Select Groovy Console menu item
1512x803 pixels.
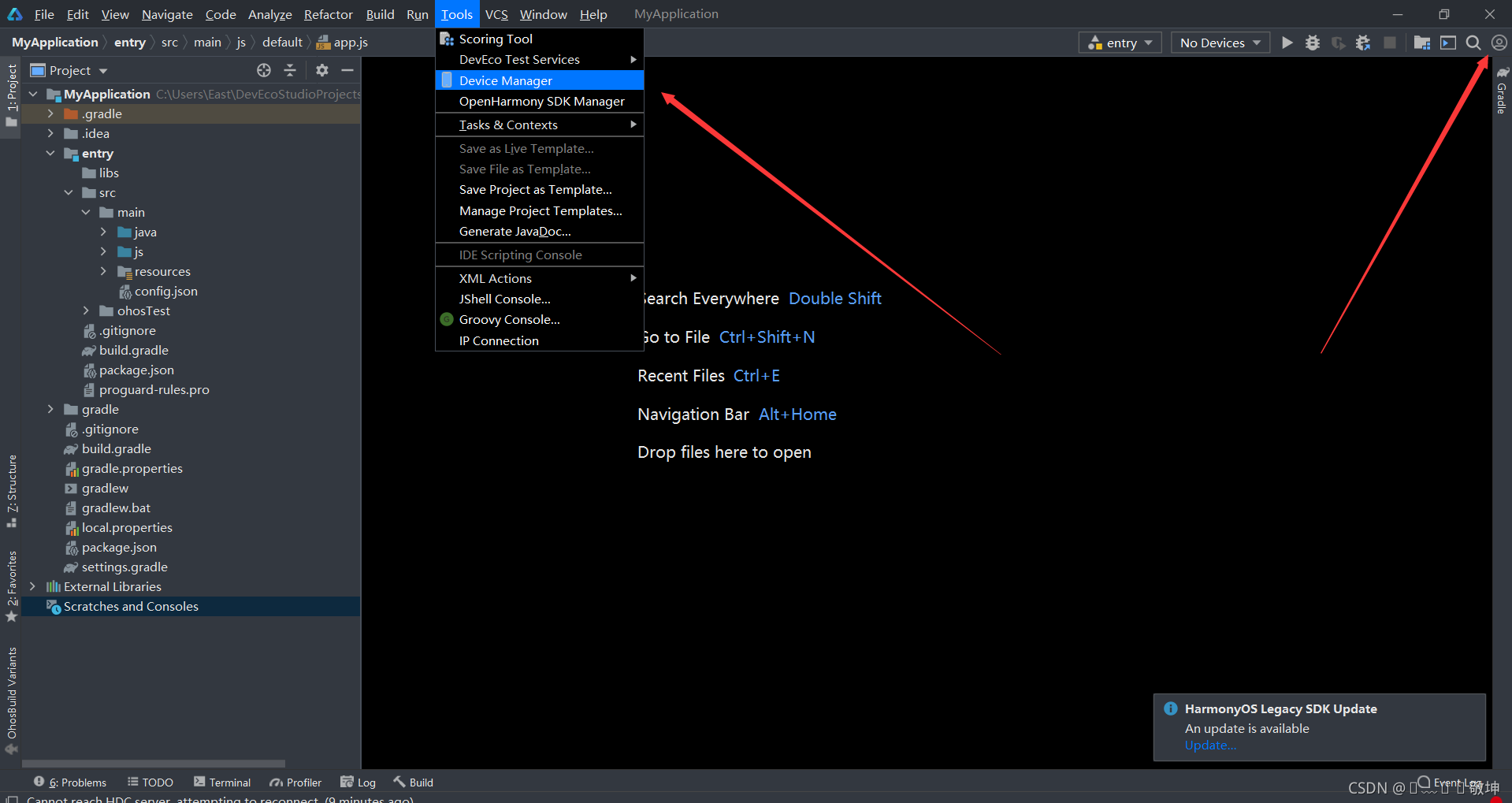(x=540, y=319)
